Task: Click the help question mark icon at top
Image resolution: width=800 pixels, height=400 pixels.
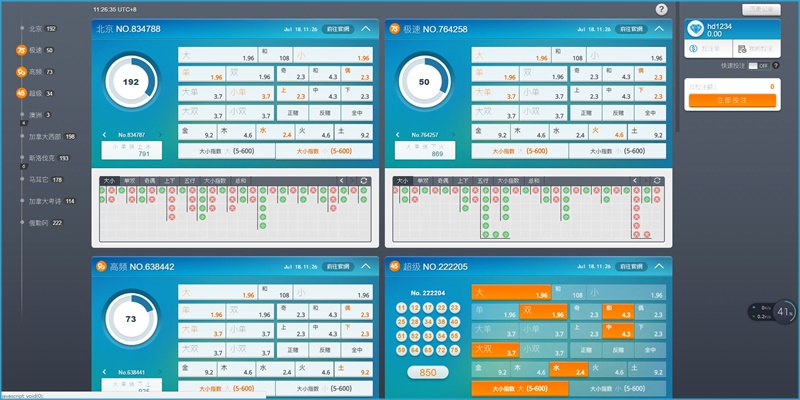Action: click(661, 9)
